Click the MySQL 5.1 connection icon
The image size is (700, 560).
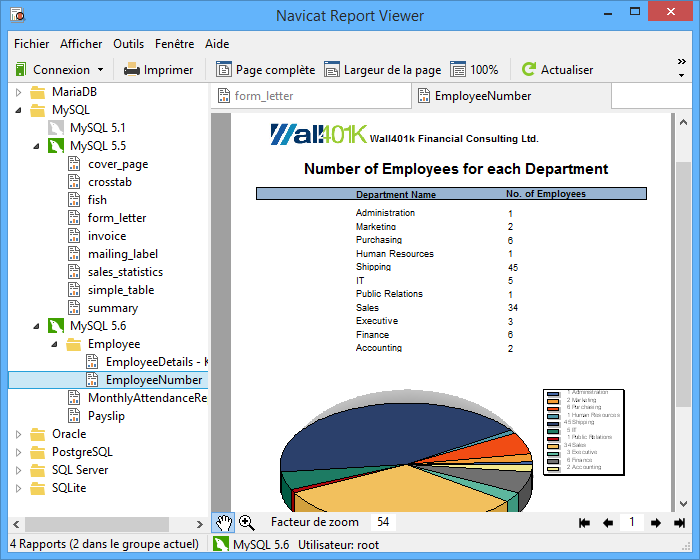56,128
